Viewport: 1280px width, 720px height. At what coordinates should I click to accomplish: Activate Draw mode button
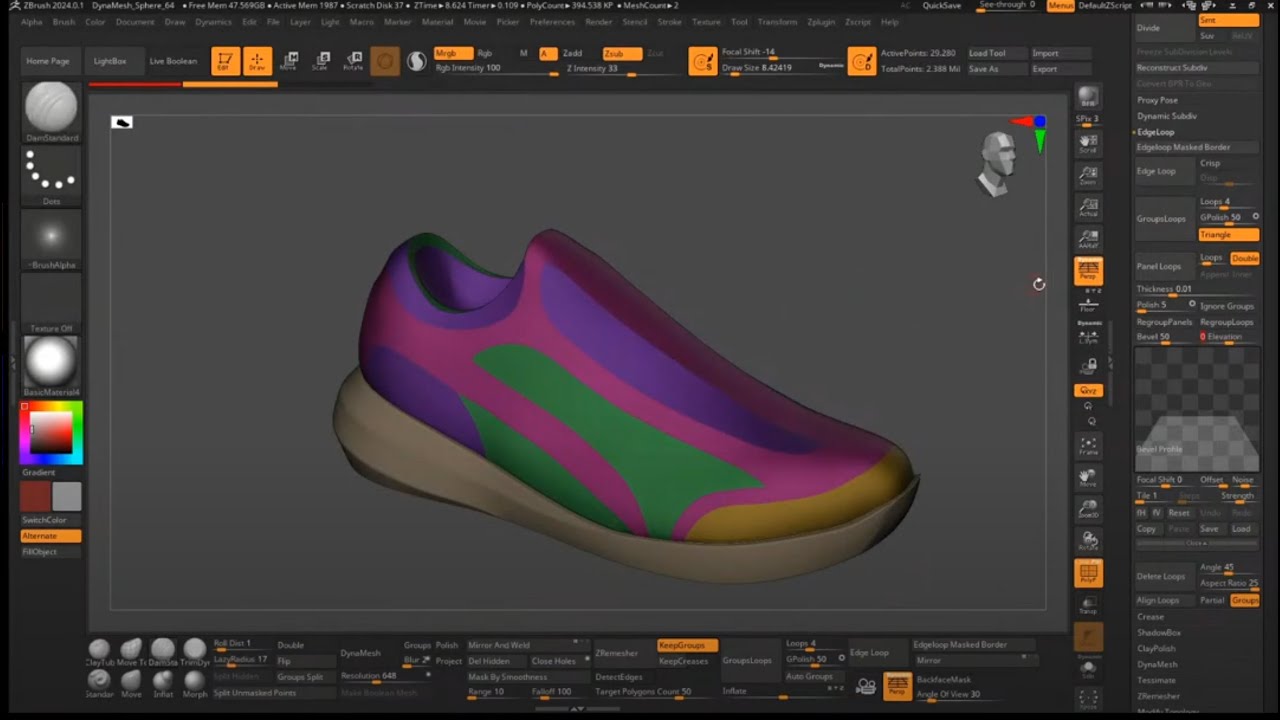coord(257,61)
